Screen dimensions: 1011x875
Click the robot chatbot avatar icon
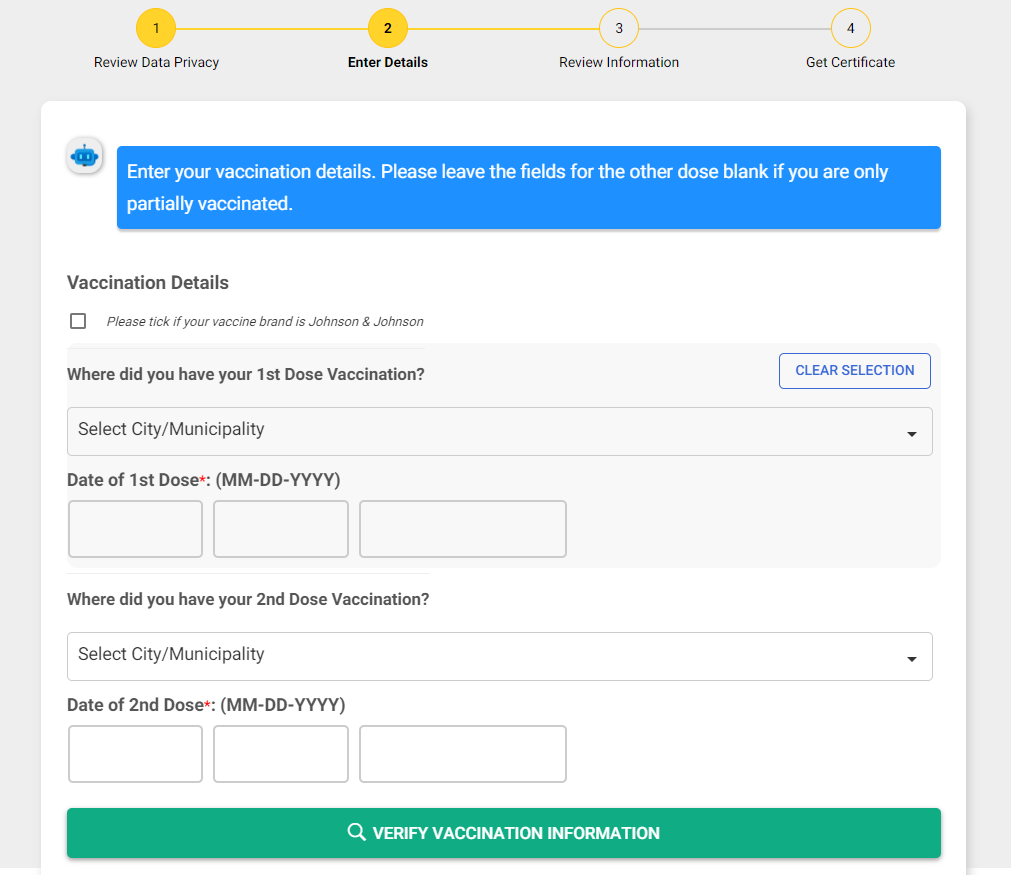(x=85, y=156)
